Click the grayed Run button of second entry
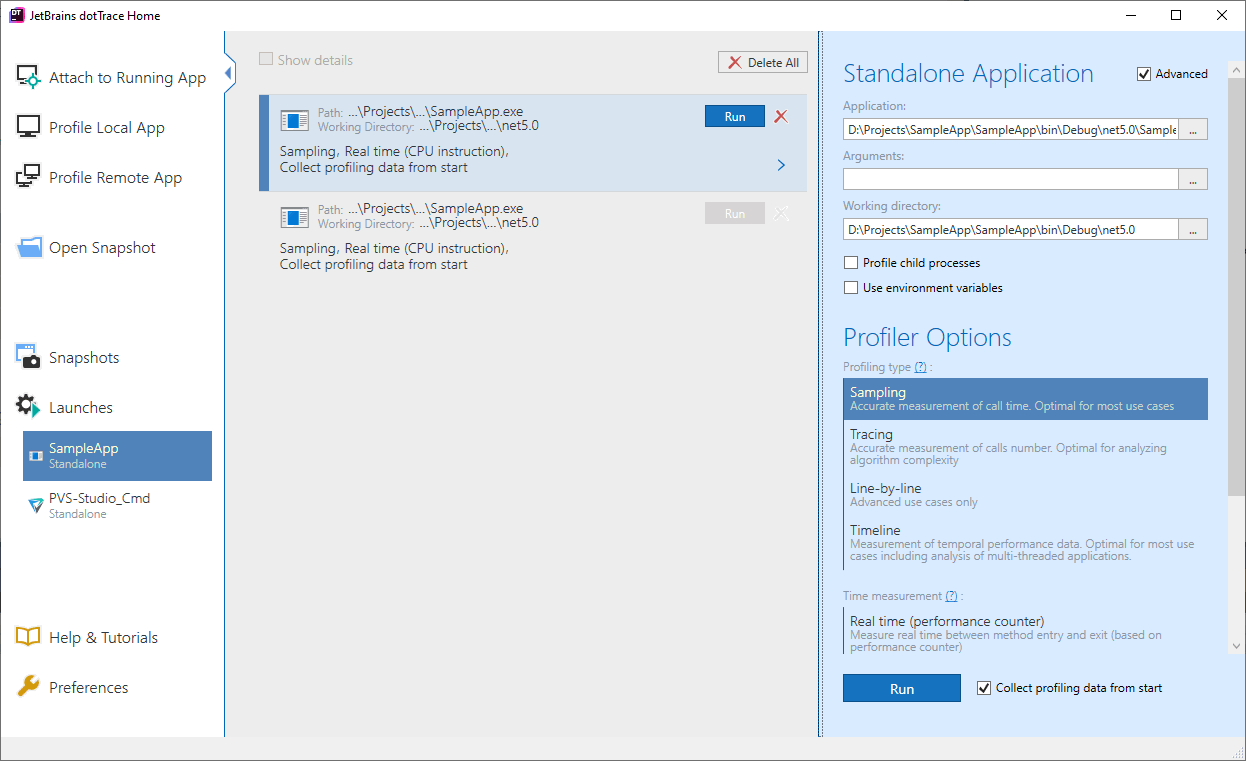1246x761 pixels. pyautogui.click(x=735, y=214)
